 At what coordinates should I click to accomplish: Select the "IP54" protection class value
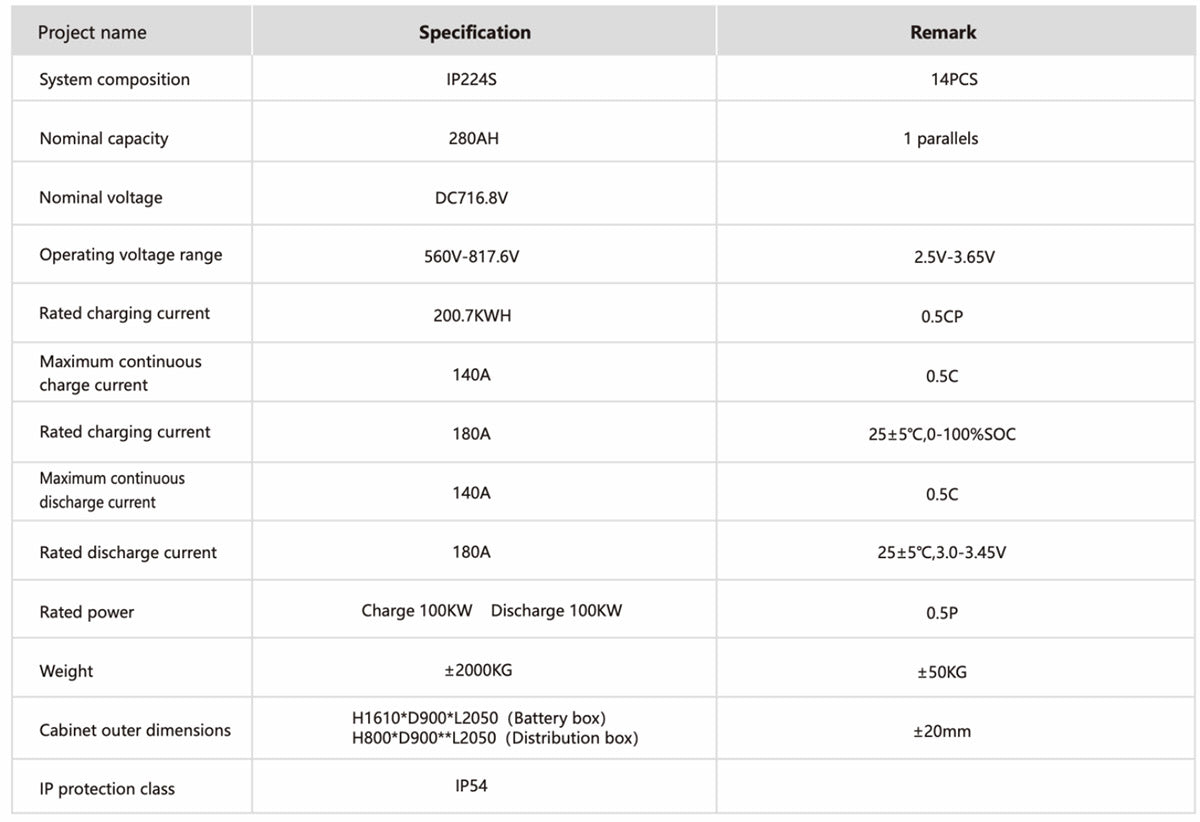(x=471, y=787)
